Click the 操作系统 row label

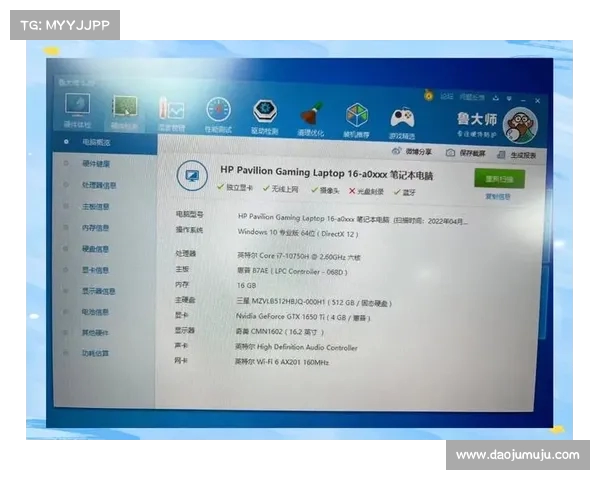click(x=189, y=230)
